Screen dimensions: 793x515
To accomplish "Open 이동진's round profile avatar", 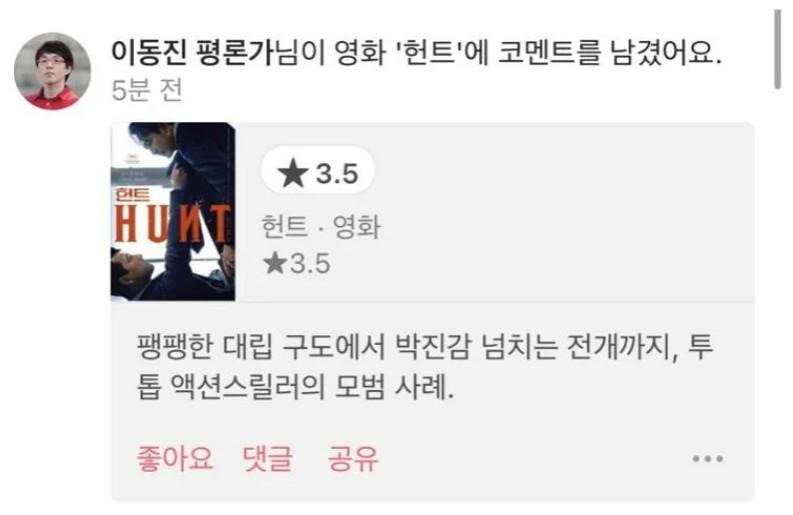I will click(x=52, y=71).
